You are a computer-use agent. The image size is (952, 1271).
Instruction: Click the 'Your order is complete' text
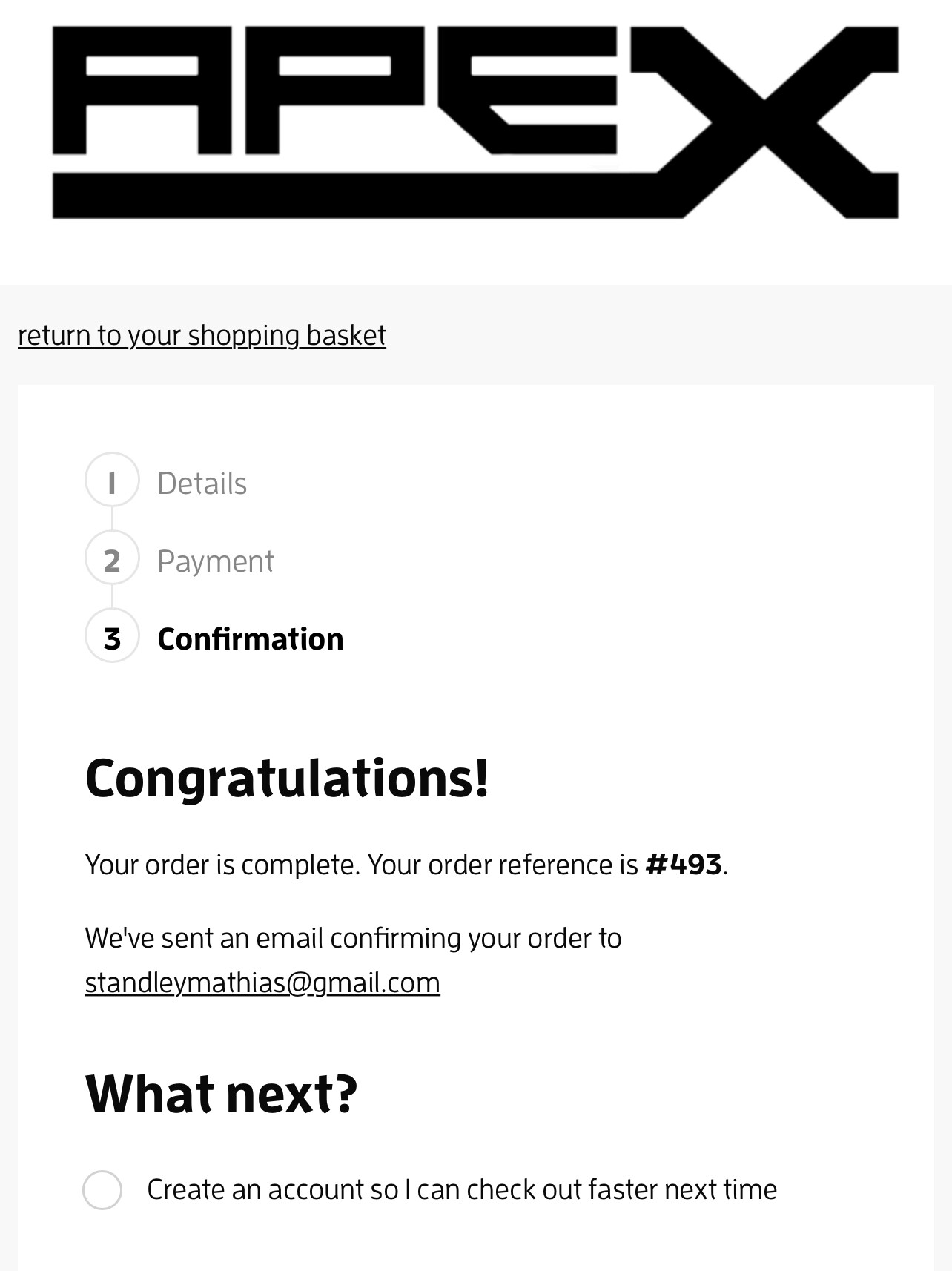[x=222, y=865]
